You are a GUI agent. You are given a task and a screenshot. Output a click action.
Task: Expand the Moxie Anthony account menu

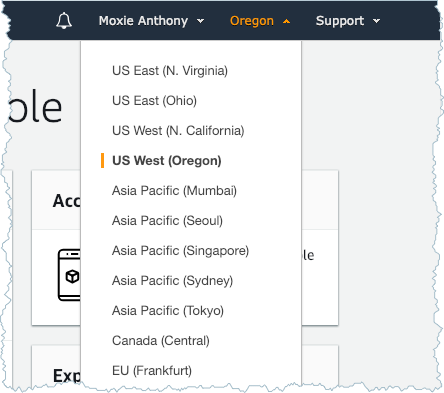pyautogui.click(x=151, y=21)
